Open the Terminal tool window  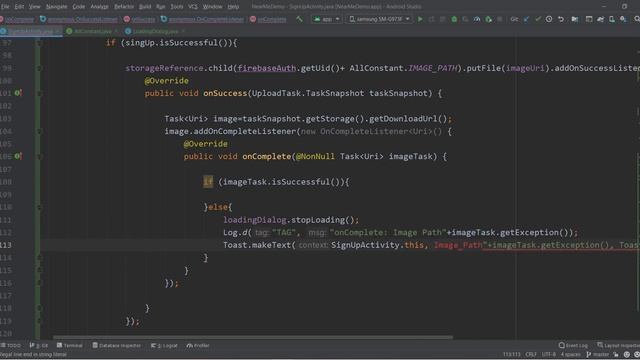tap(70, 345)
